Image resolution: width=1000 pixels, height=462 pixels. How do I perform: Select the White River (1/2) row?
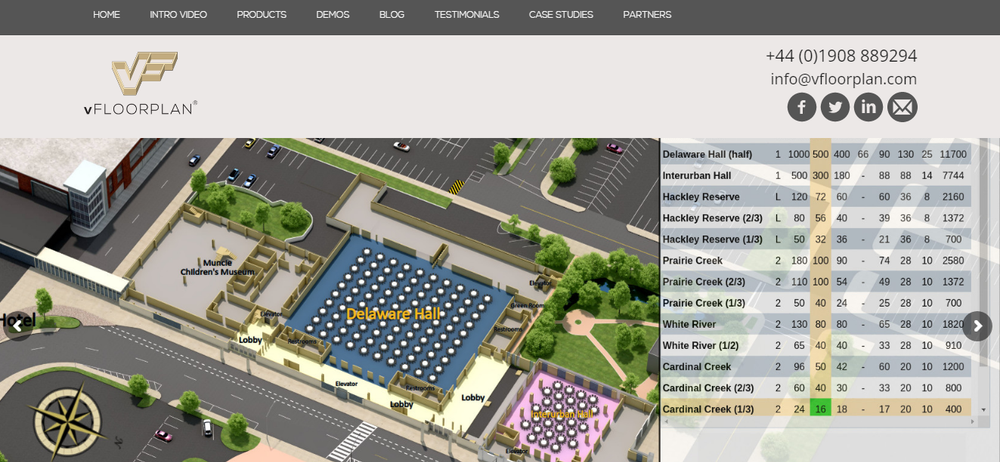pos(816,345)
